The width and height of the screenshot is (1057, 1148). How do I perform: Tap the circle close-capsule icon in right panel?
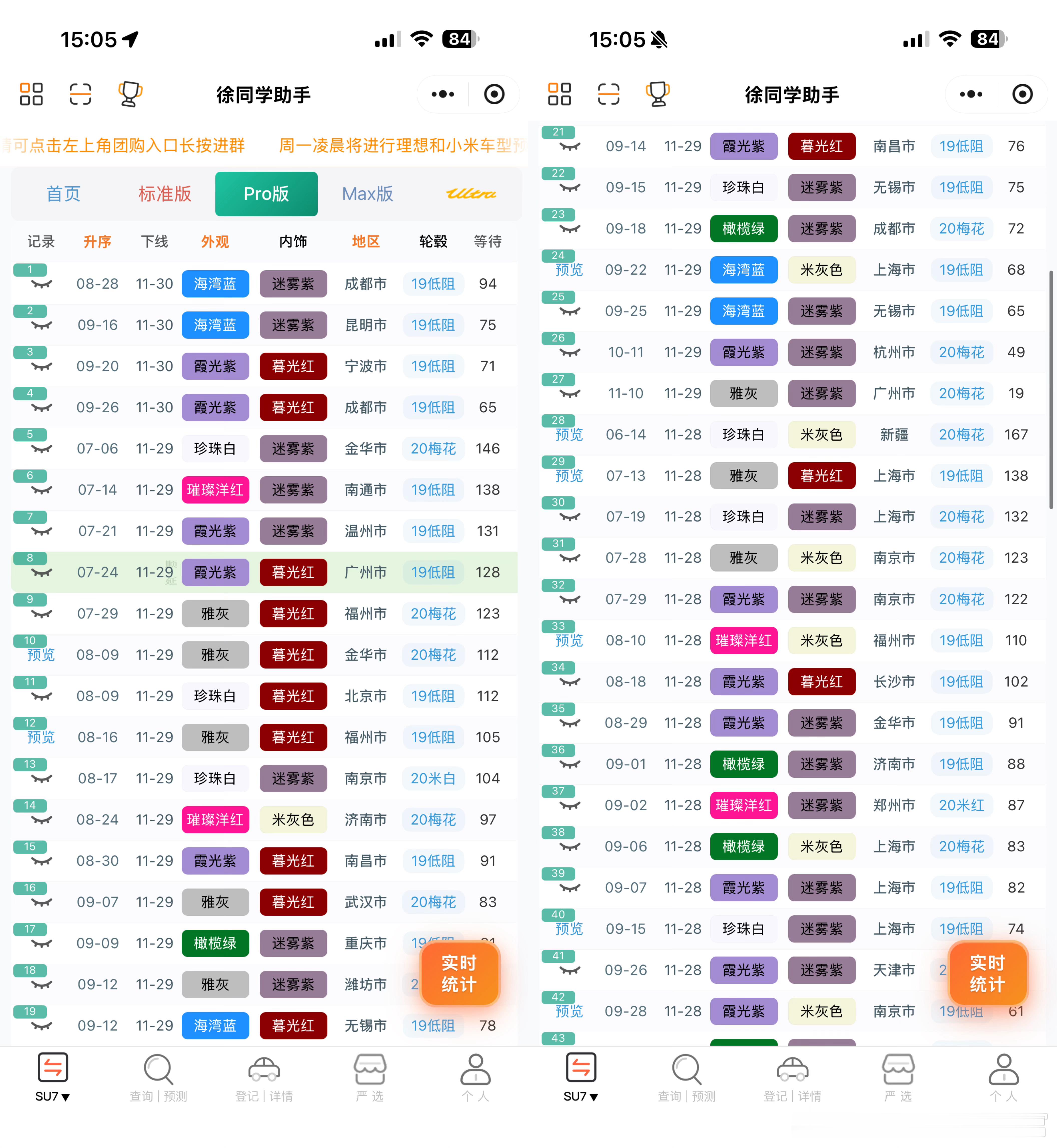tap(1022, 94)
